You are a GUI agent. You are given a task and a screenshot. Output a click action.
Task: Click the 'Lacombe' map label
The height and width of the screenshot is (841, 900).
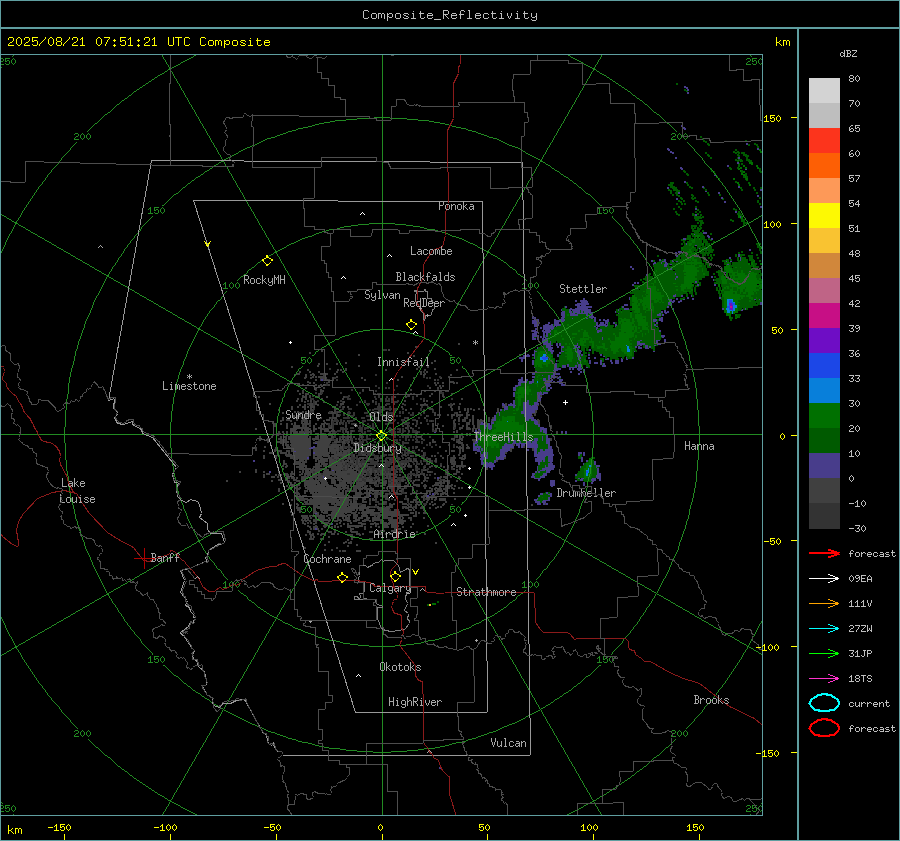[431, 251]
